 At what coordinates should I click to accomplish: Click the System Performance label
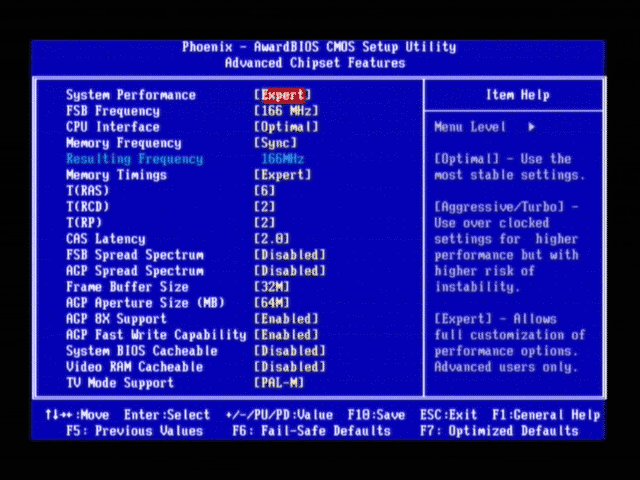point(131,95)
